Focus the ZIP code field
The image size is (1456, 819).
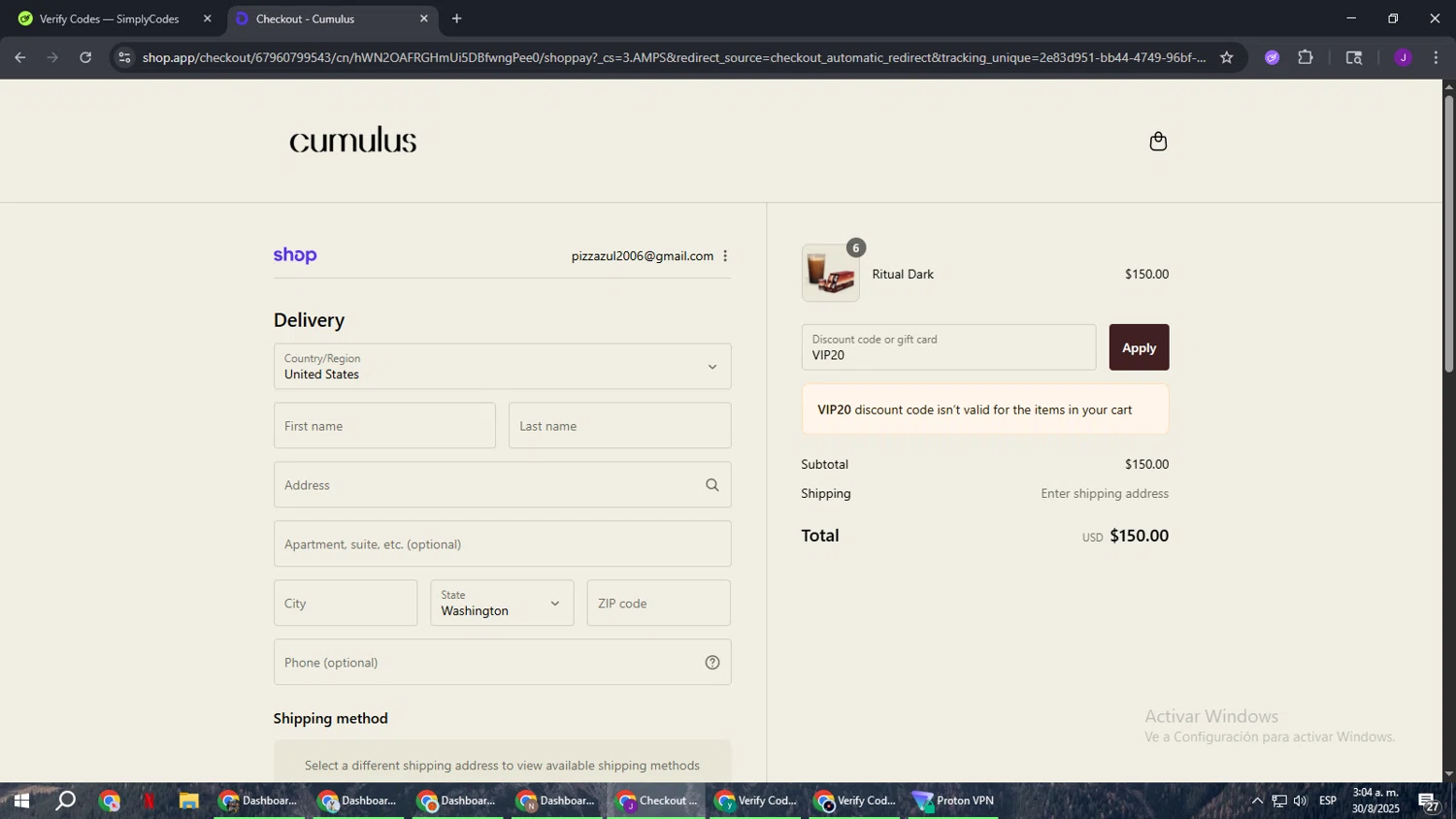[658, 603]
